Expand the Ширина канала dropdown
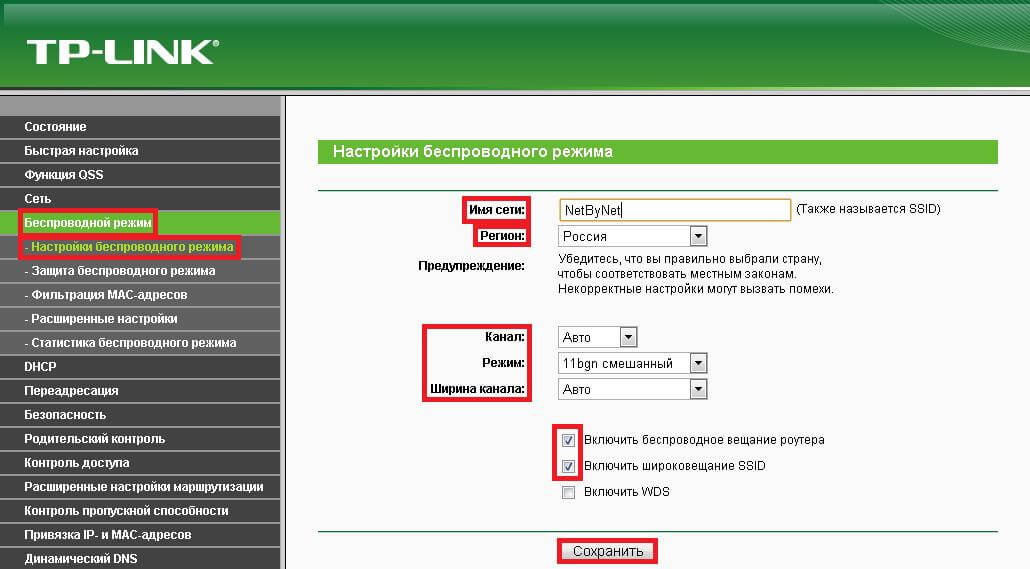This screenshot has height=569, width=1030. point(632,389)
